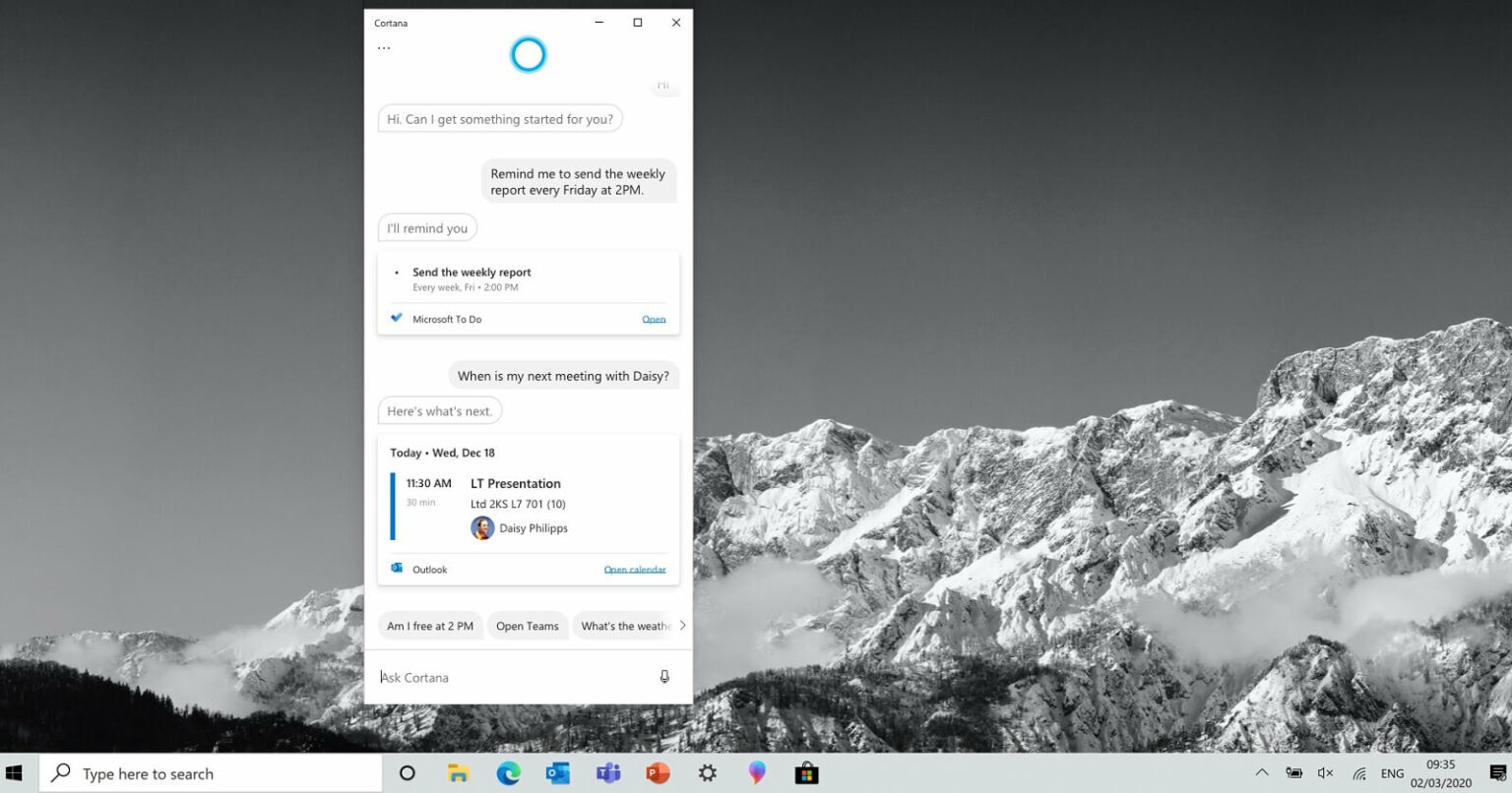
Task: Click Daisy Philipps' profile picture
Action: 482,528
